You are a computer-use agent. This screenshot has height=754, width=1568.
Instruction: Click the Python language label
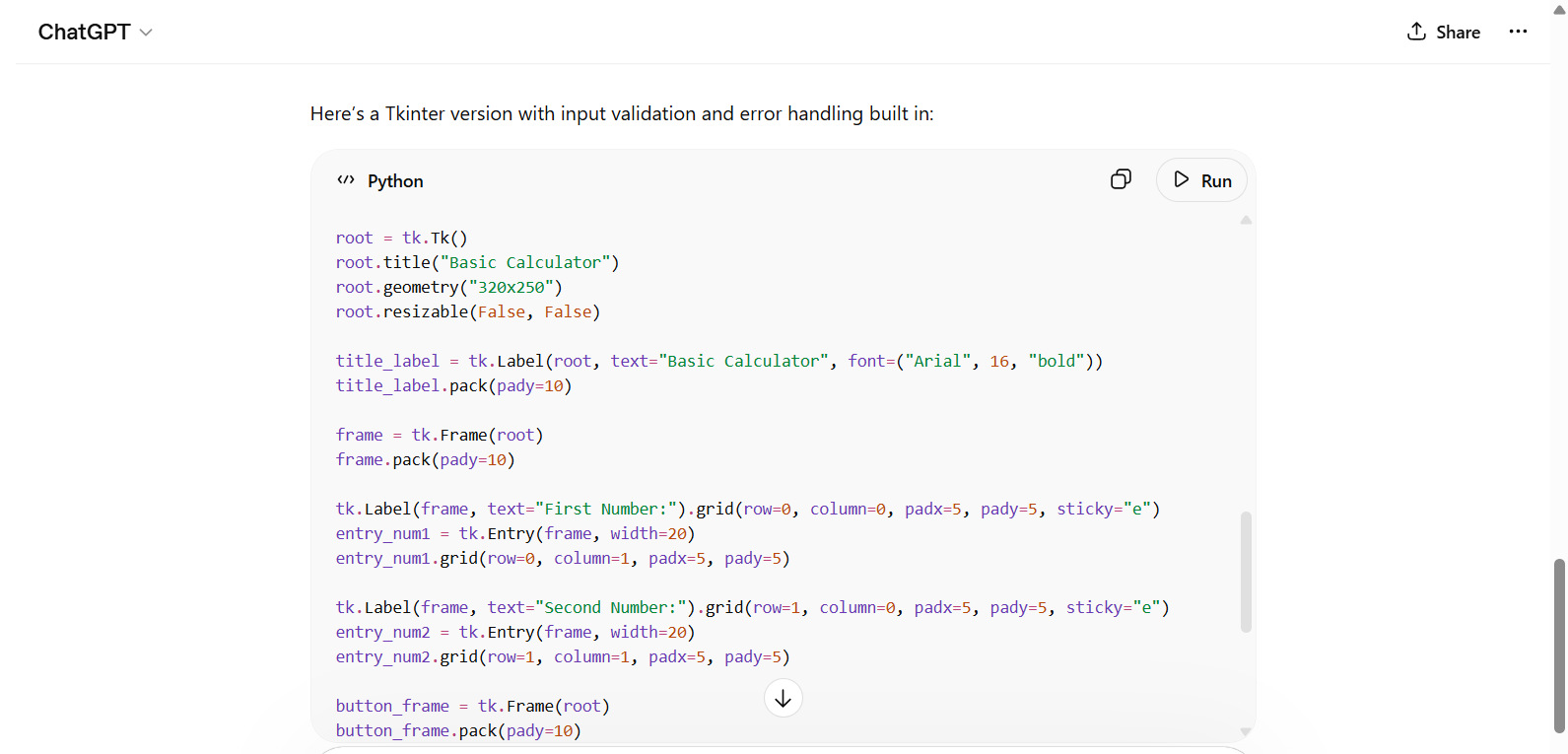[395, 181]
